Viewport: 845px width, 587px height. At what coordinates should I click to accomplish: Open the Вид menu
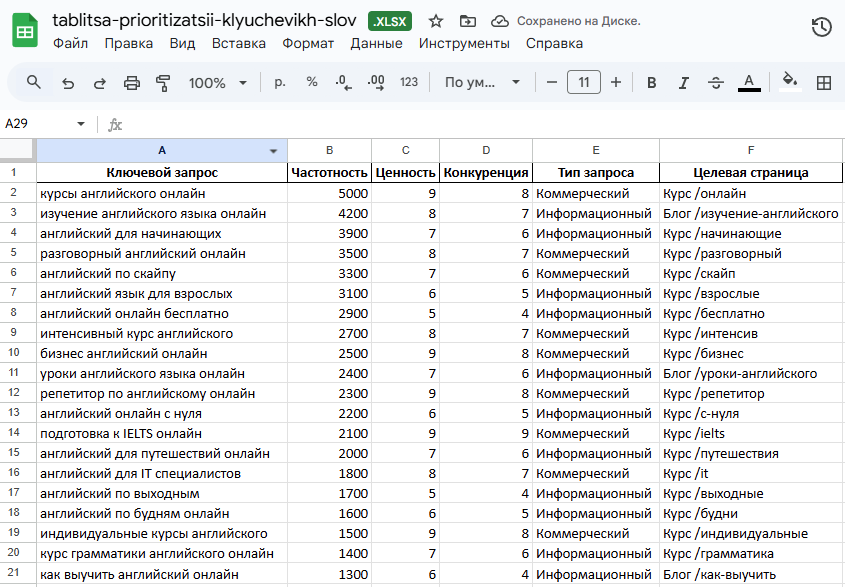coord(182,44)
